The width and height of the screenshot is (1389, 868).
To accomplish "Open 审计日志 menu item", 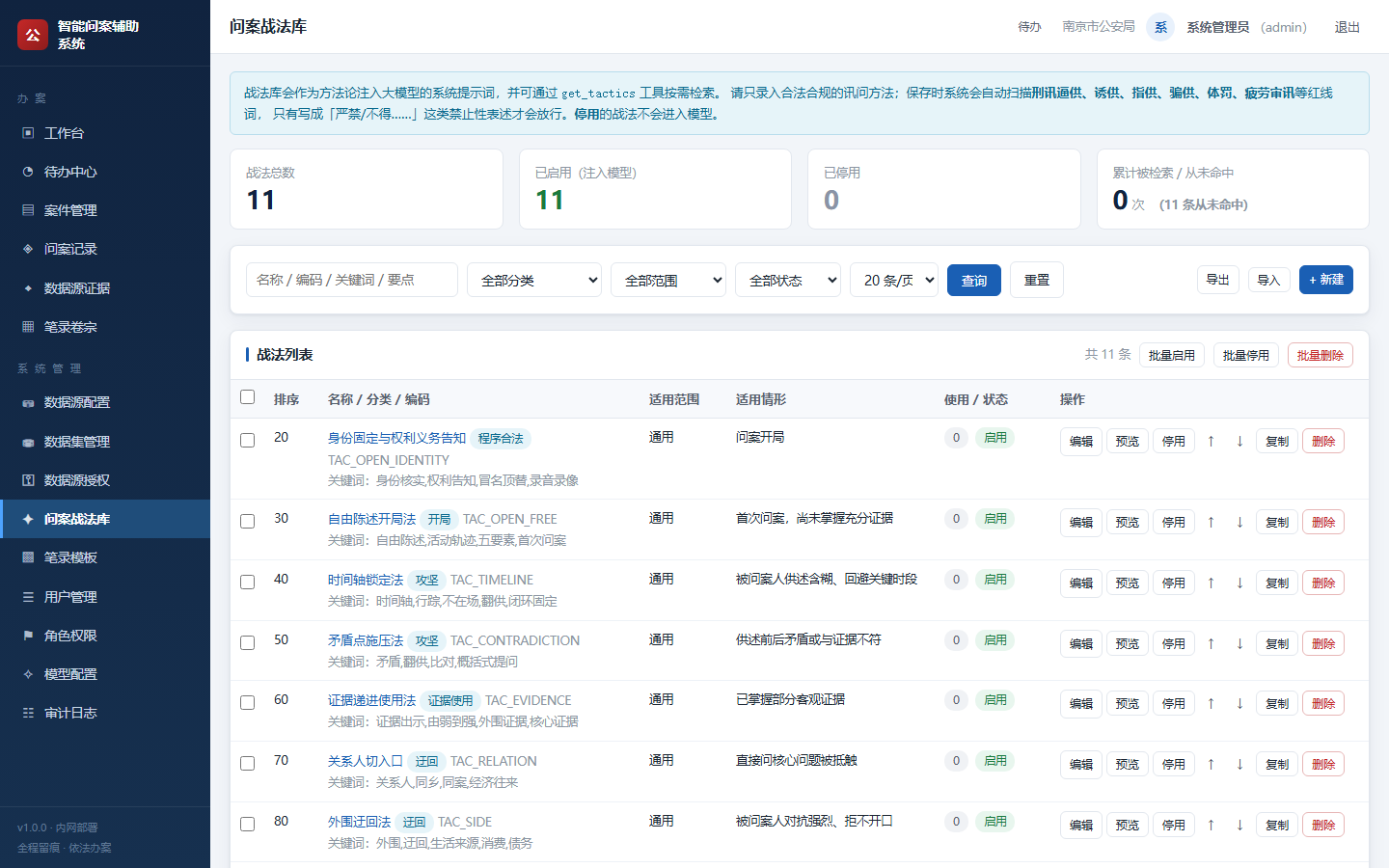I will click(x=105, y=713).
